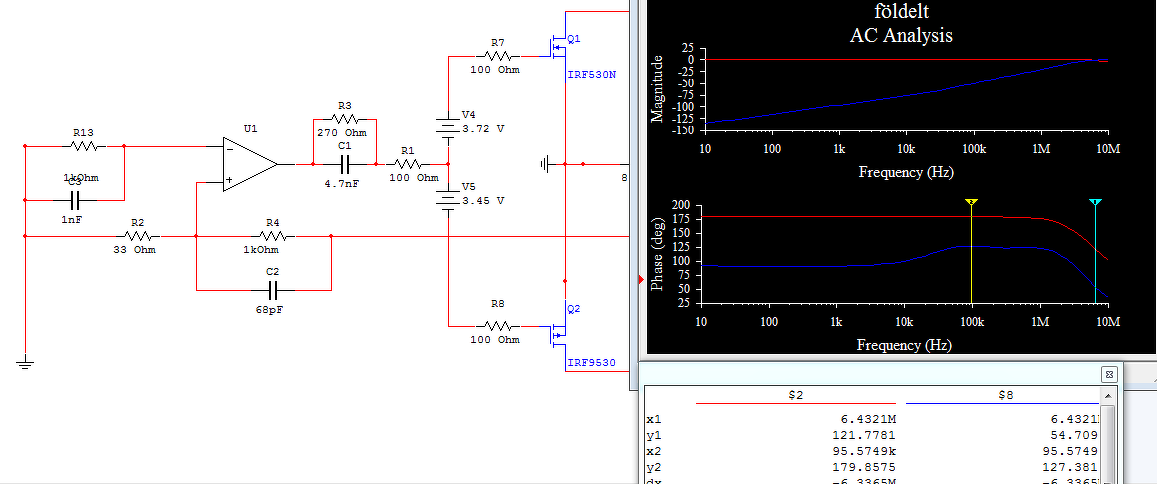Image resolution: width=1157 pixels, height=484 pixels.
Task: Click the 68pF value label
Action: pyautogui.click(x=269, y=310)
